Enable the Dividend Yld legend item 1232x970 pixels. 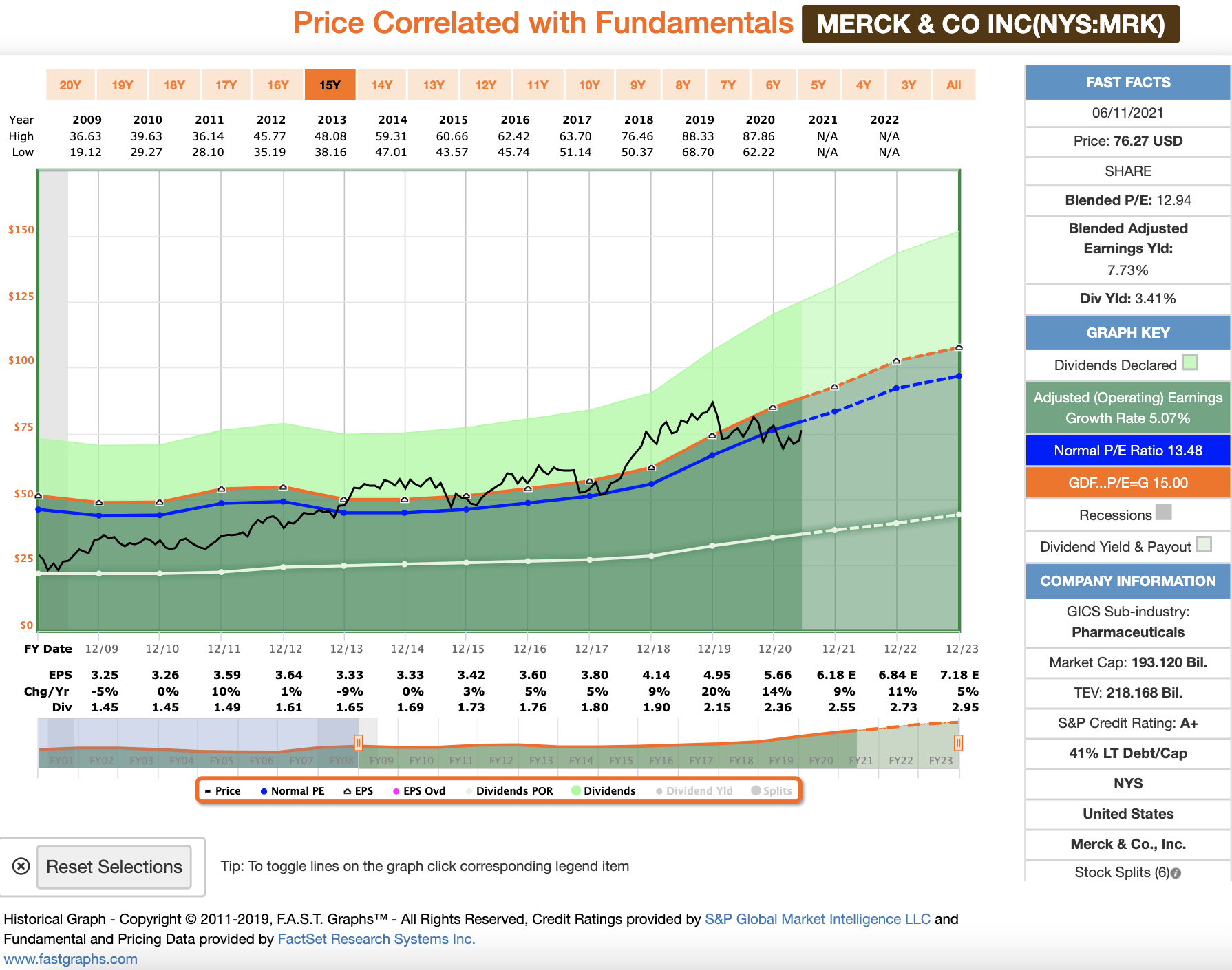(x=694, y=790)
